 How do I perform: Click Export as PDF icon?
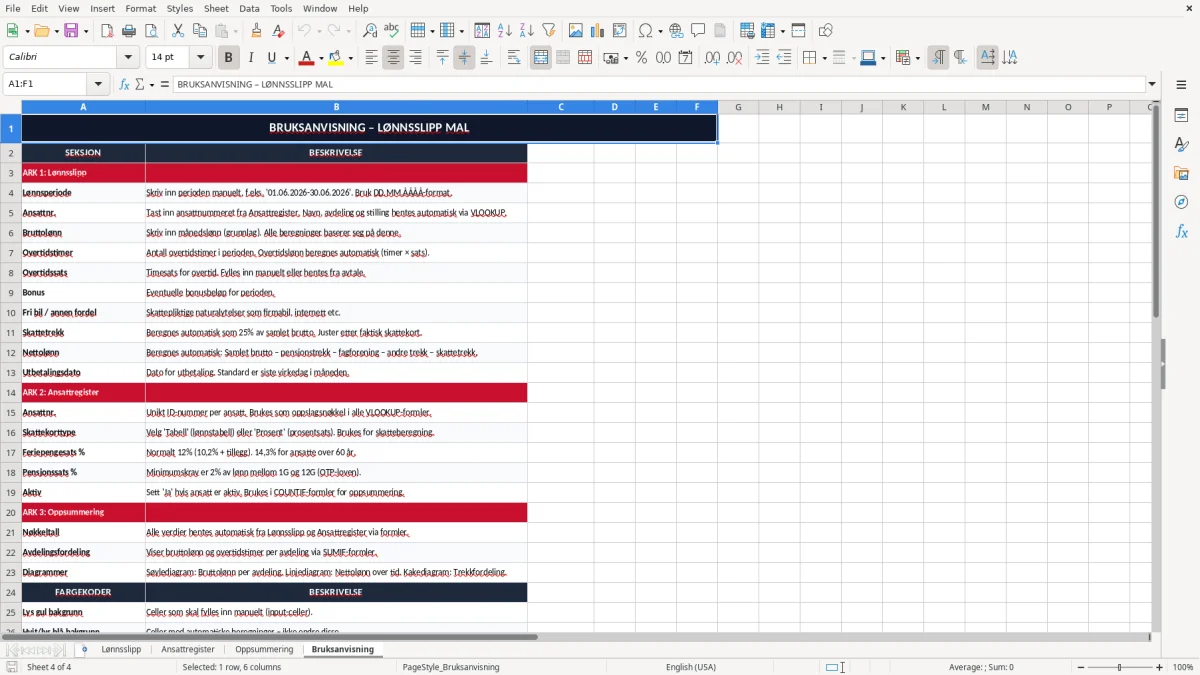tap(107, 31)
